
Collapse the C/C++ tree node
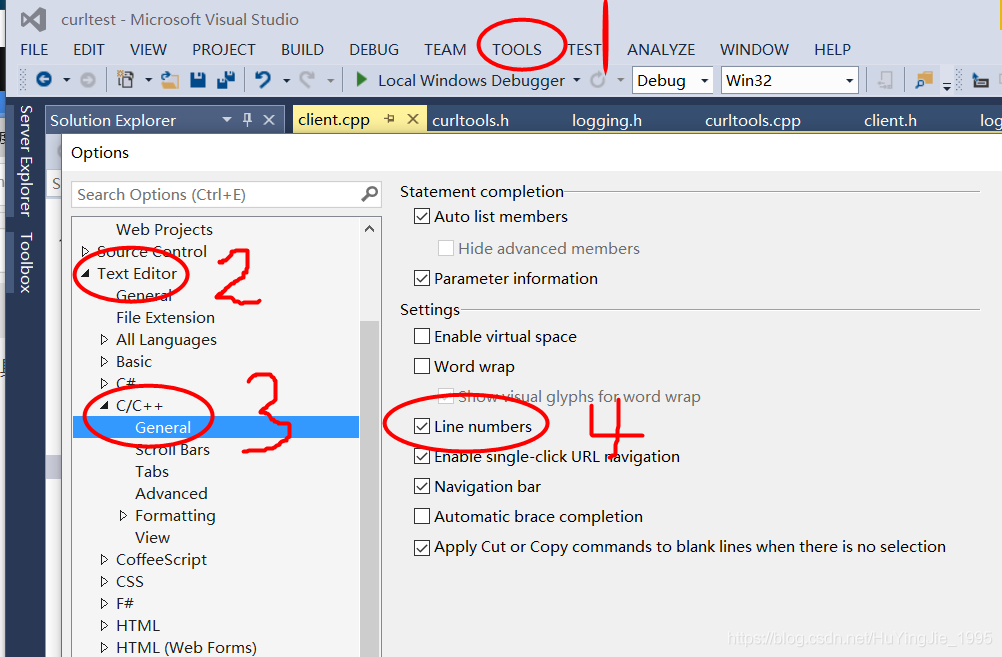[104, 405]
